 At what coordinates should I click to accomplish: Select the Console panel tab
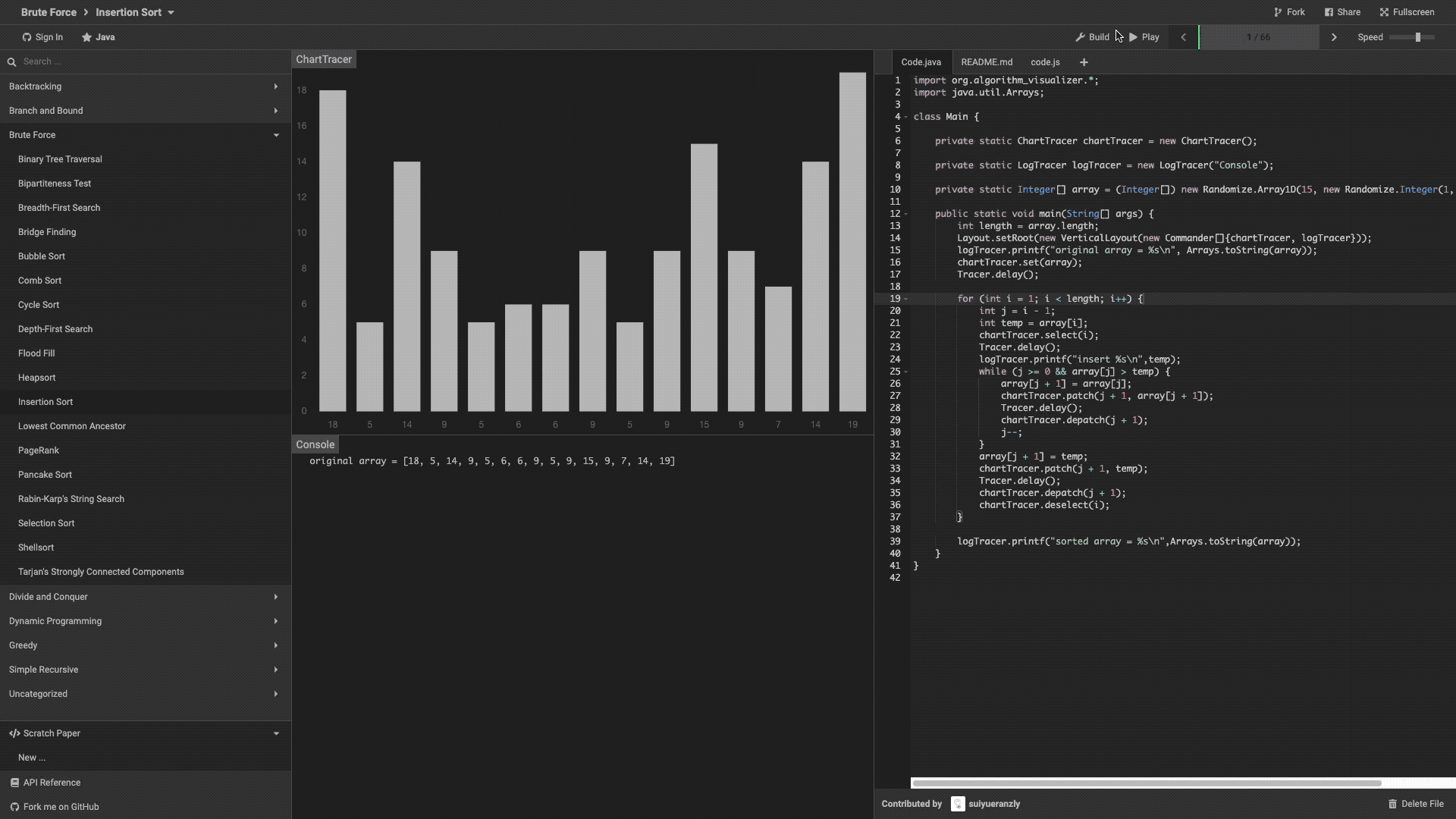315,444
